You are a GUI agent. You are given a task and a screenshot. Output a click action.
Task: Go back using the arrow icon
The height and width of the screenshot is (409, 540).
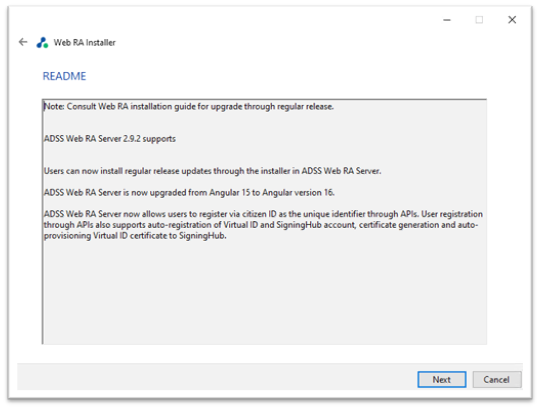pyautogui.click(x=23, y=42)
